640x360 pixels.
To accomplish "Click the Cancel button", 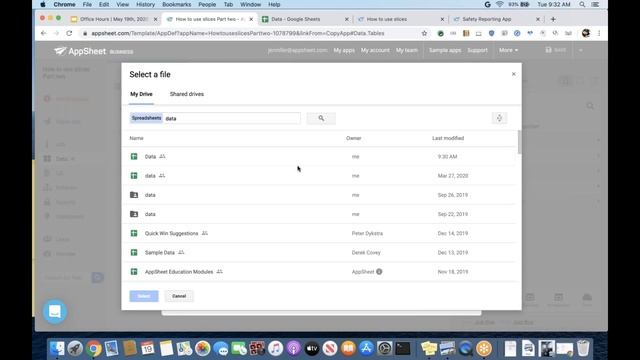I will [179, 296].
